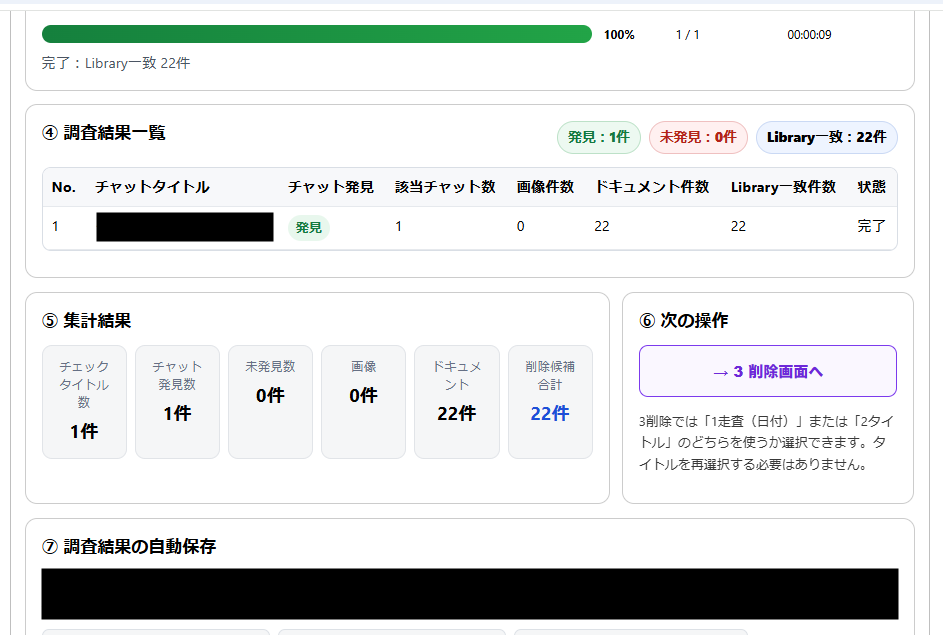This screenshot has width=943, height=635.
Task: Select the 未発見数 0件 card
Action: click(x=271, y=402)
